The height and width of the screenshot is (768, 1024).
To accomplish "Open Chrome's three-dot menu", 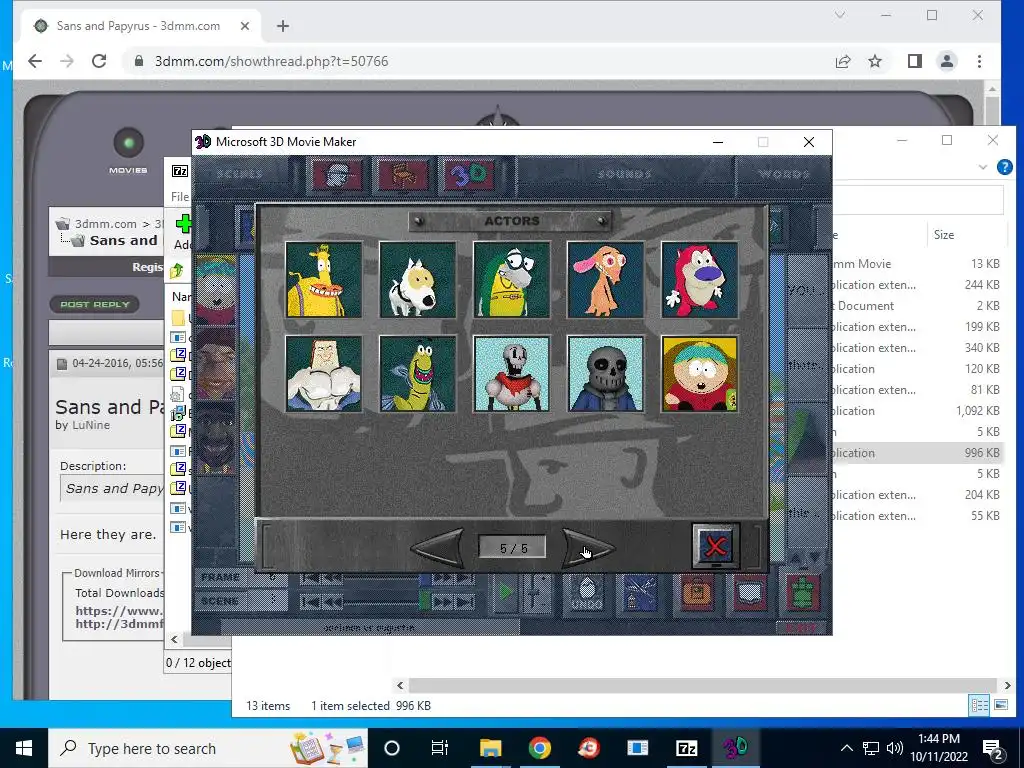I will point(979,61).
